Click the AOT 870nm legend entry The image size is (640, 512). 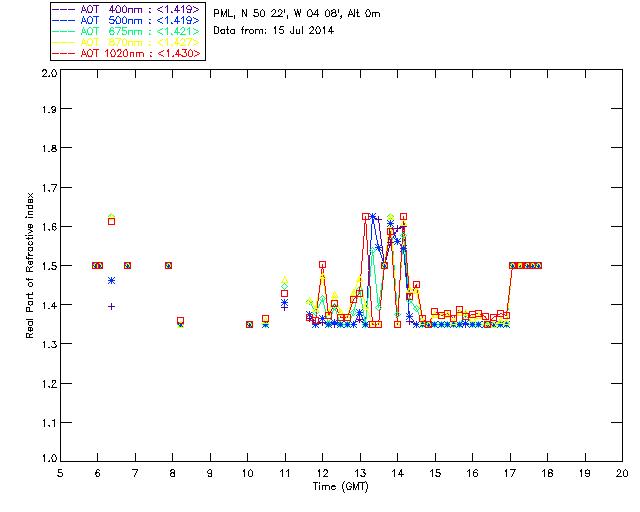tap(126, 42)
